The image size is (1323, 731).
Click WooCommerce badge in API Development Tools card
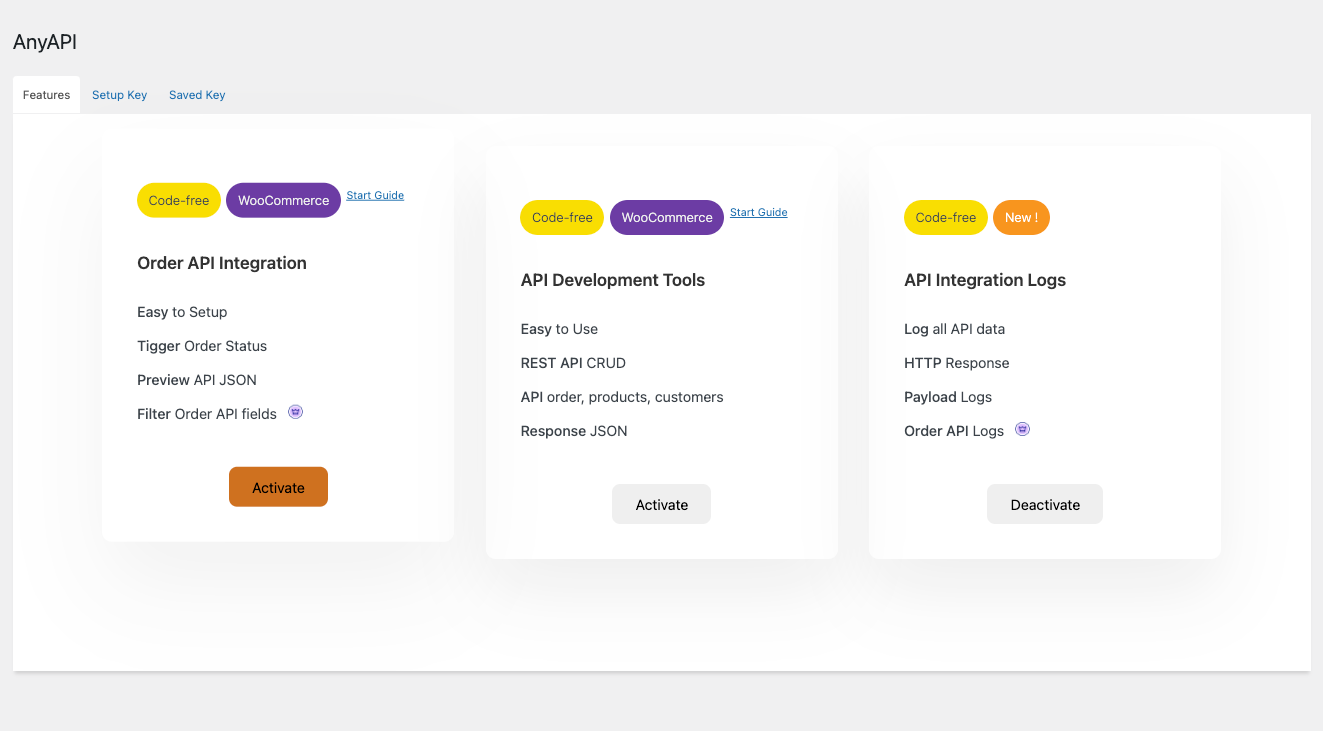tap(666, 217)
